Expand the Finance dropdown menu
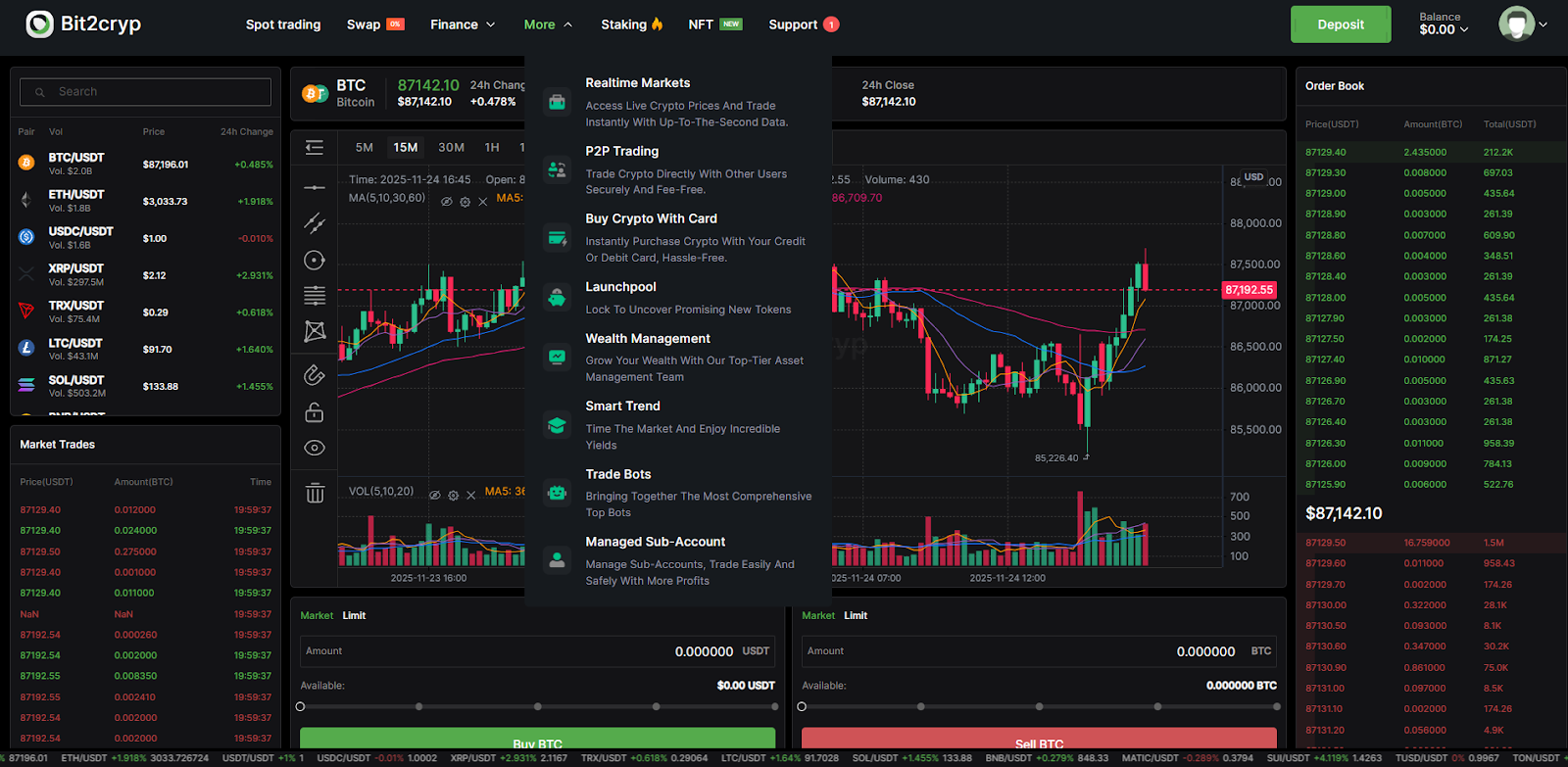1568x767 pixels. (x=463, y=24)
